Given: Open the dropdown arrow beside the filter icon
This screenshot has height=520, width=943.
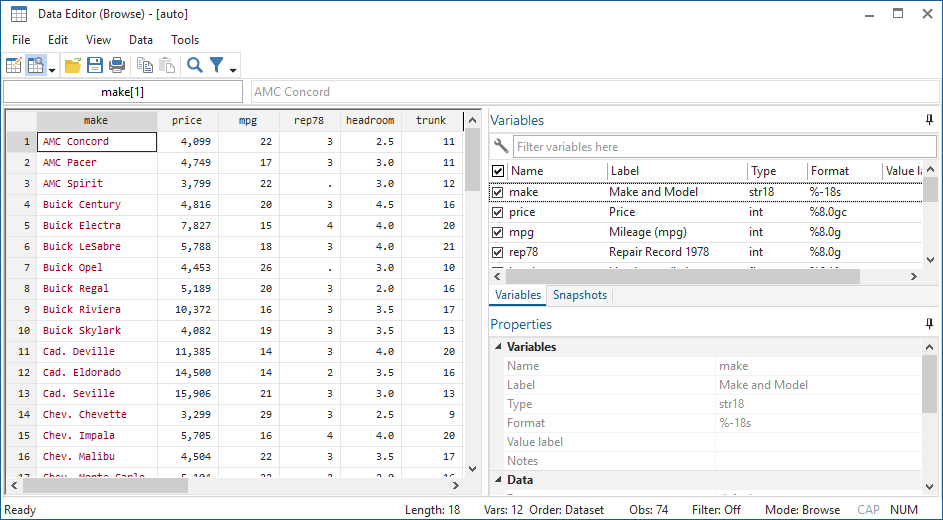Looking at the screenshot, I should pos(233,70).
